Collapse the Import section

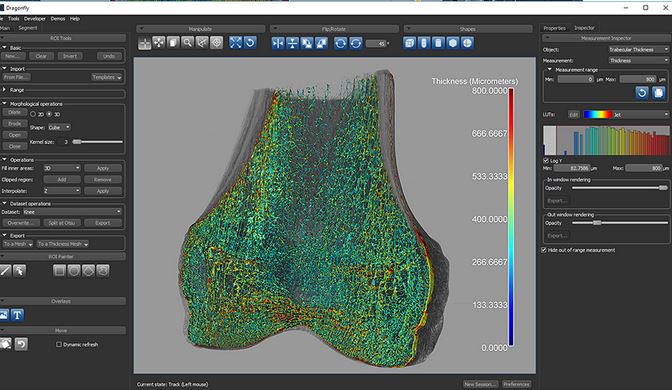pos(4,69)
